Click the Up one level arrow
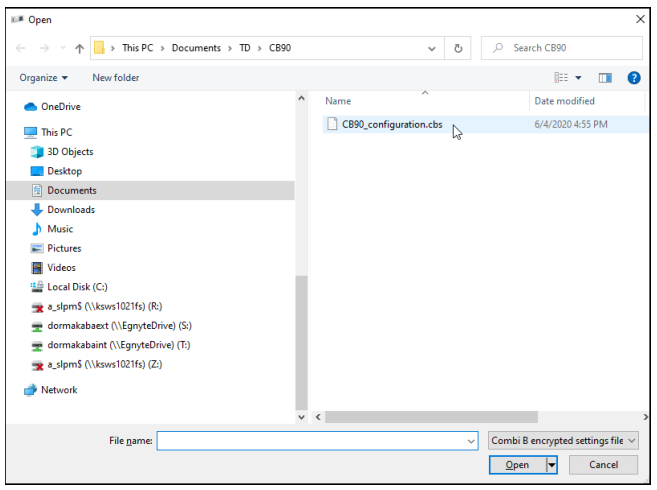This screenshot has width=657, height=490. pyautogui.click(x=78, y=48)
